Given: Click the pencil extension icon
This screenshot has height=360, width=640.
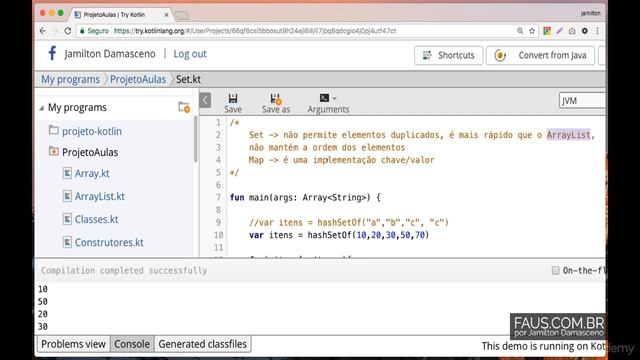Looking at the screenshot, I should 560,31.
